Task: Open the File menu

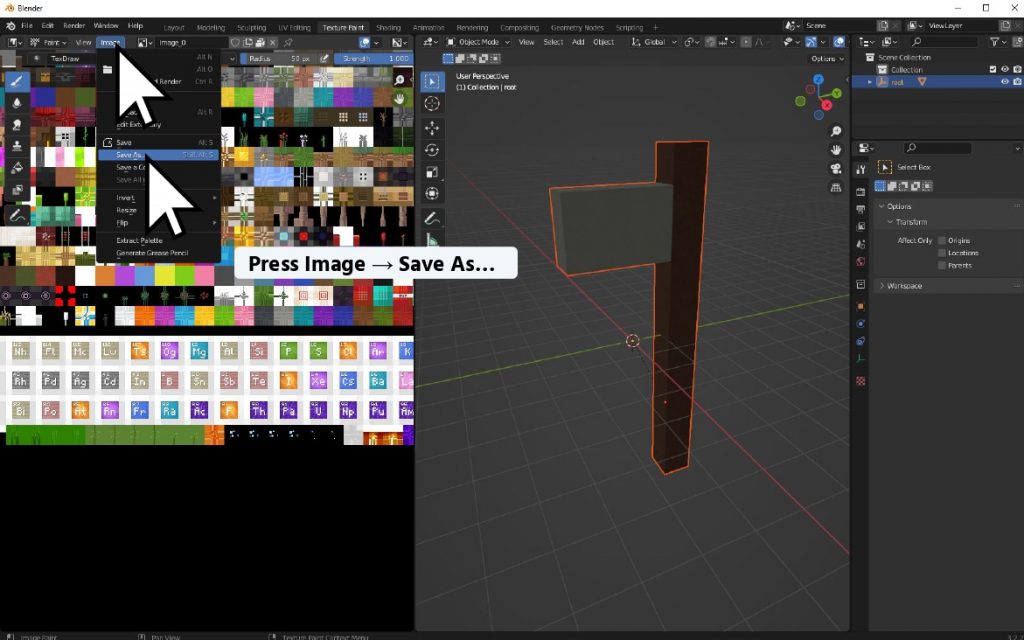Action: (27, 26)
